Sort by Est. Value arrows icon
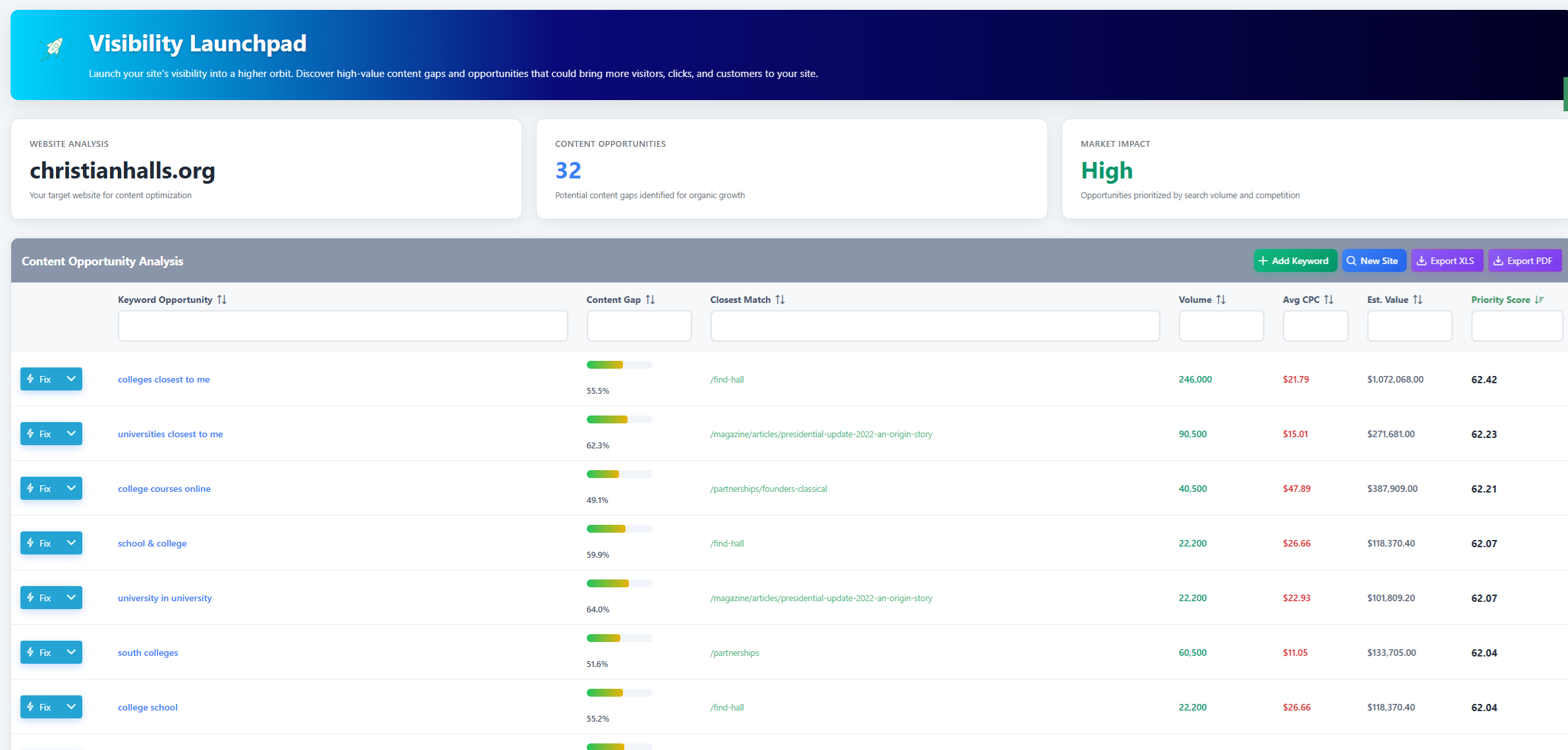Image resolution: width=1568 pixels, height=750 pixels. point(1417,300)
